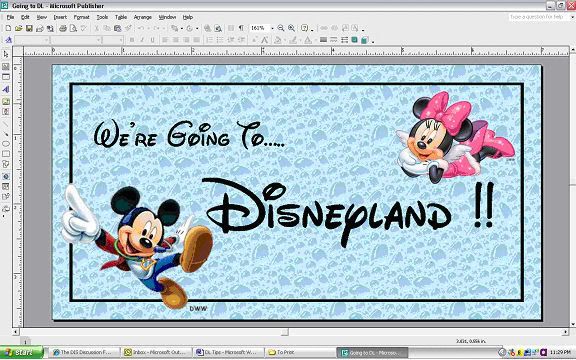Image resolution: width=576 pixels, height=360 pixels.
Task: Open the Format menu
Action: (x=82, y=17)
